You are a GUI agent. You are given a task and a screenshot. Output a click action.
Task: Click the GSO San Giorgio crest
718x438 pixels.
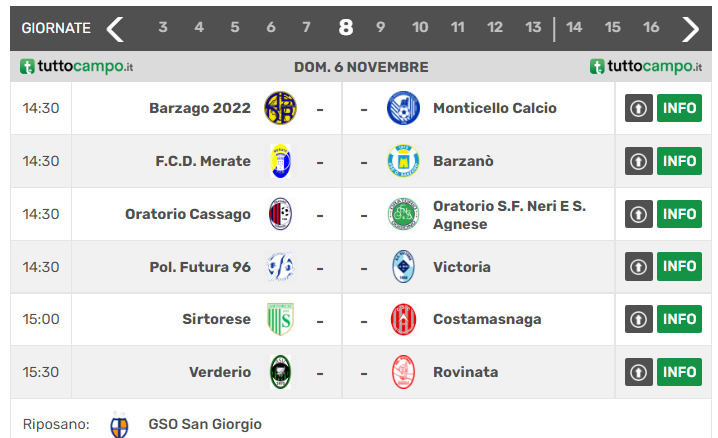point(119,424)
